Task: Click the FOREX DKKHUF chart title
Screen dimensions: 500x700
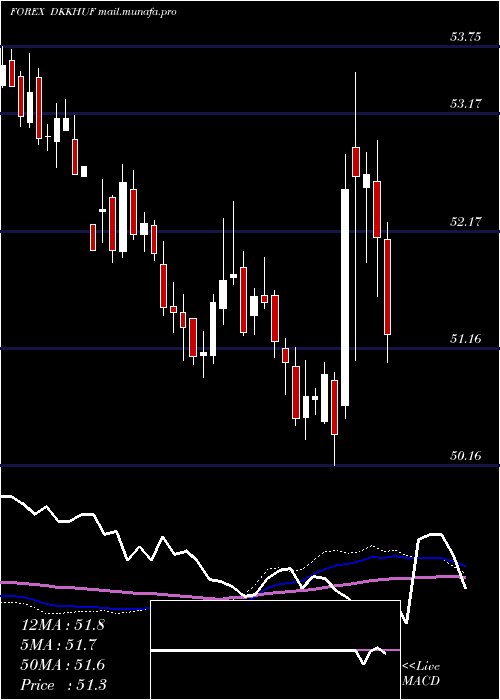Action: 93,12
